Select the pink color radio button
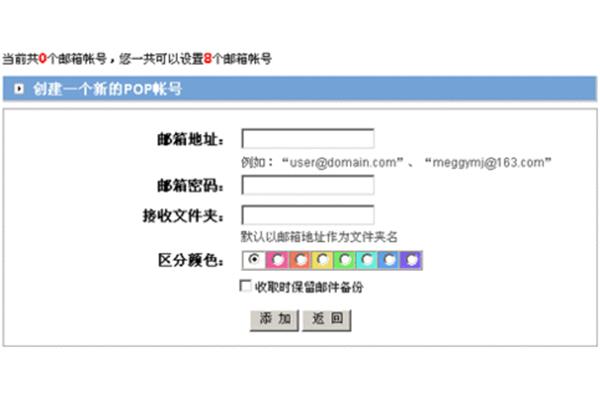600x400 pixels. (278, 260)
